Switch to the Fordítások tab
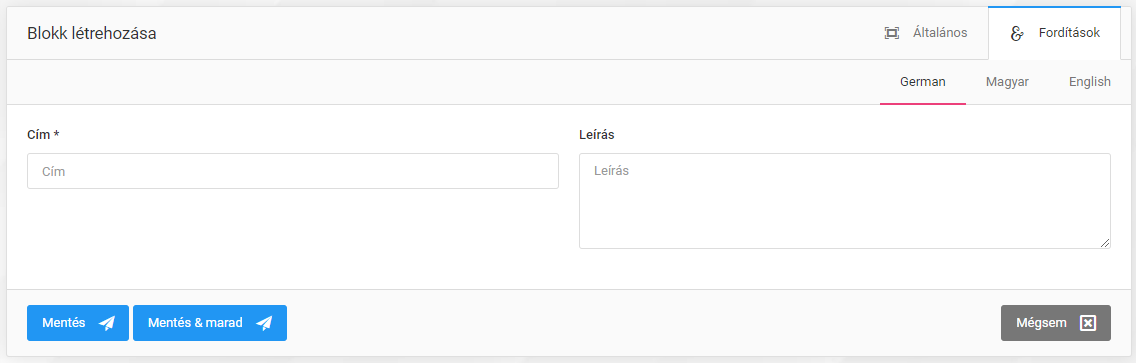This screenshot has width=1136, height=363. pos(1055,33)
